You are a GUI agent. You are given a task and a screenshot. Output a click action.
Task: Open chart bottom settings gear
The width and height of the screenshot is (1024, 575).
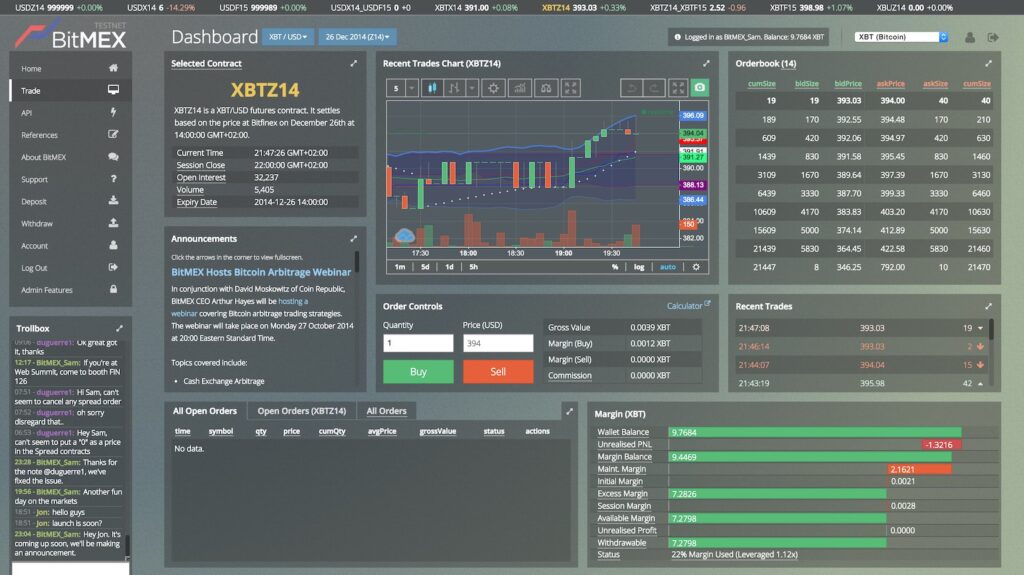696,267
